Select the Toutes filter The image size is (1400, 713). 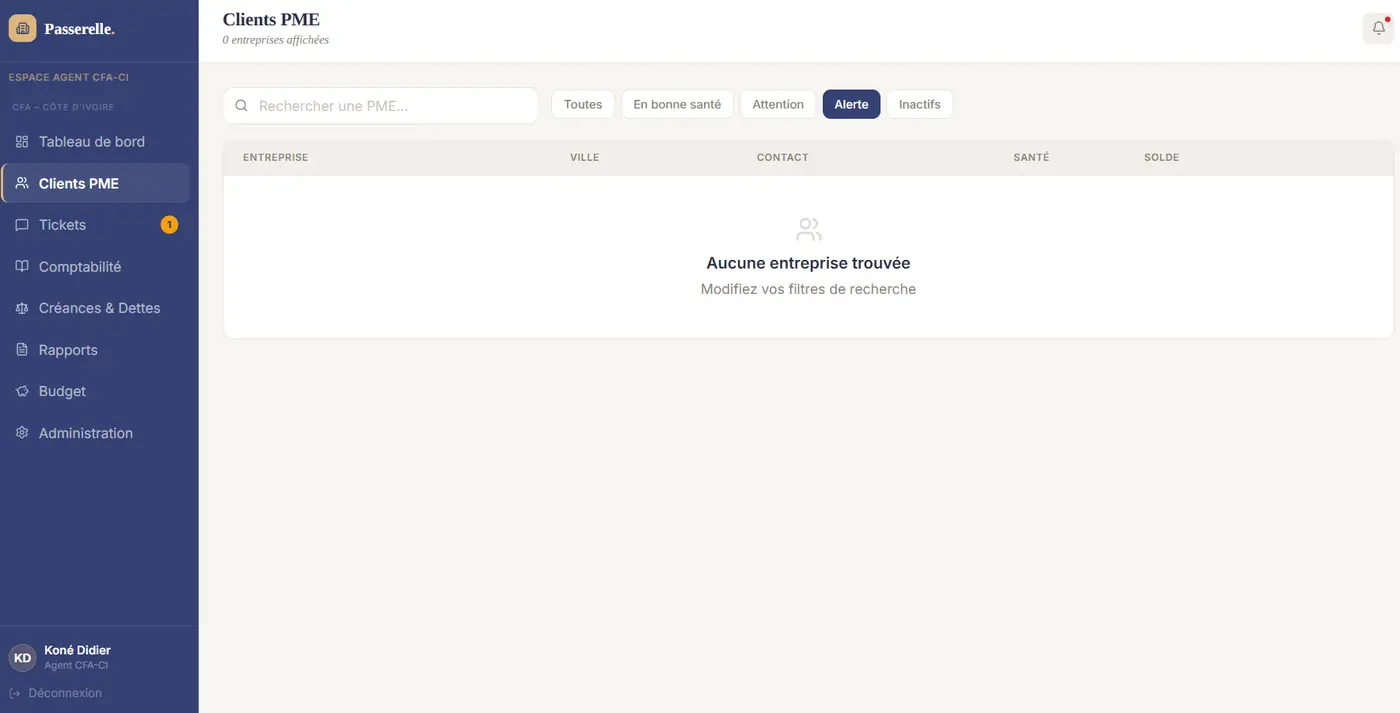[x=583, y=104]
